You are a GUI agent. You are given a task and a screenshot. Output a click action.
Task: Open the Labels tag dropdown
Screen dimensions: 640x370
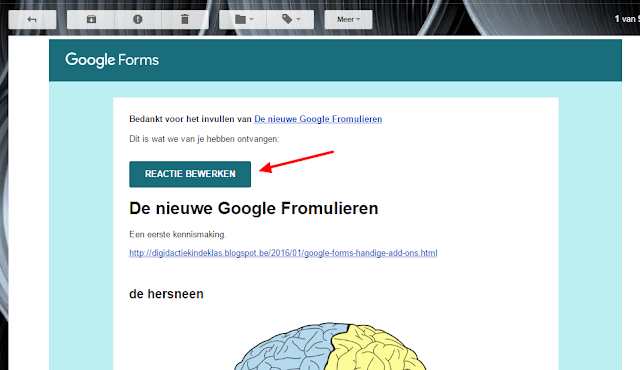290,20
